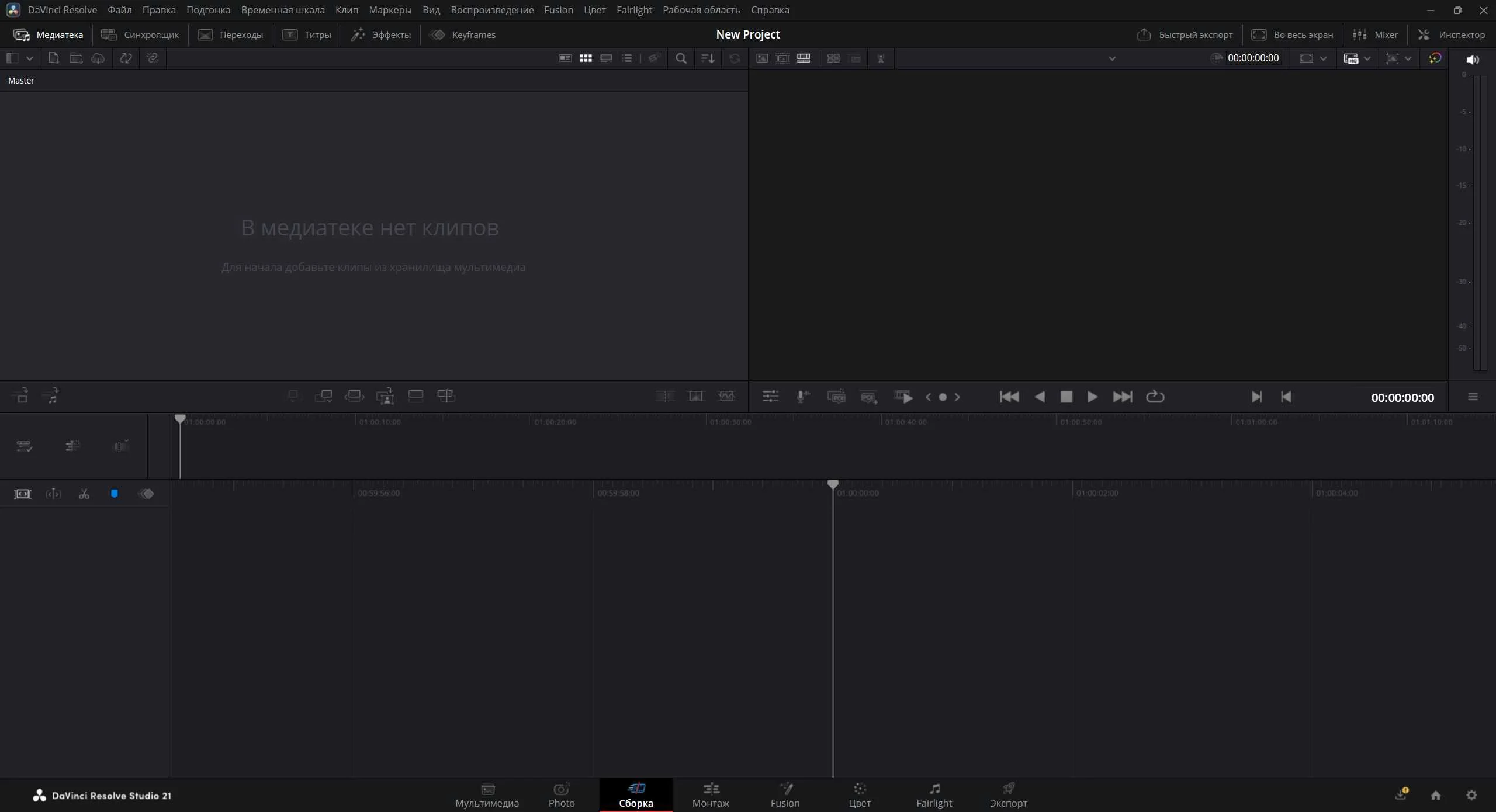
Task: Click the color bypass wheel icon
Action: [1435, 58]
